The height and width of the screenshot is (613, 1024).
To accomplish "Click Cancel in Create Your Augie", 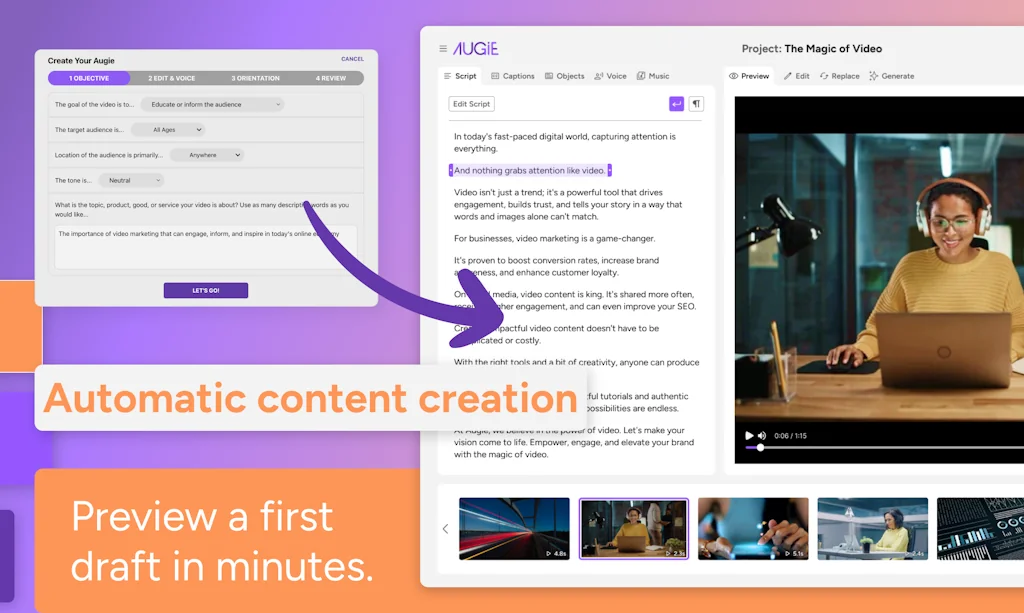I will (352, 59).
